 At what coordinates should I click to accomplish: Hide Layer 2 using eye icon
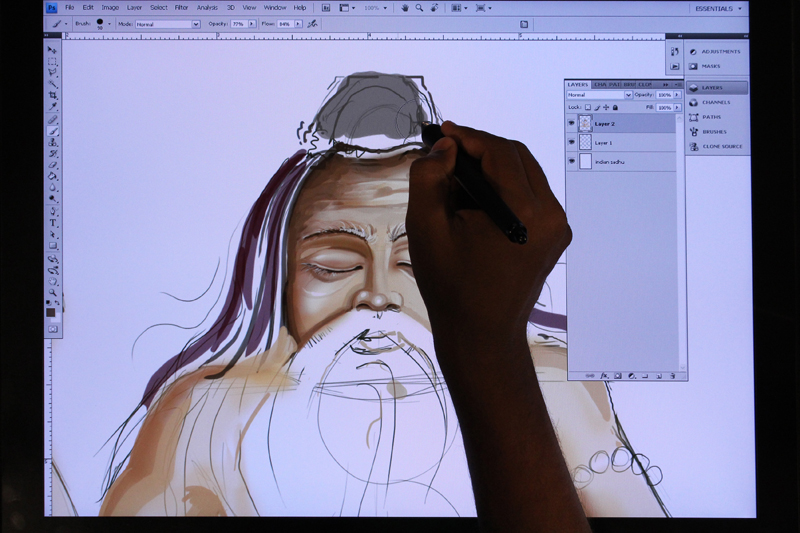point(572,124)
